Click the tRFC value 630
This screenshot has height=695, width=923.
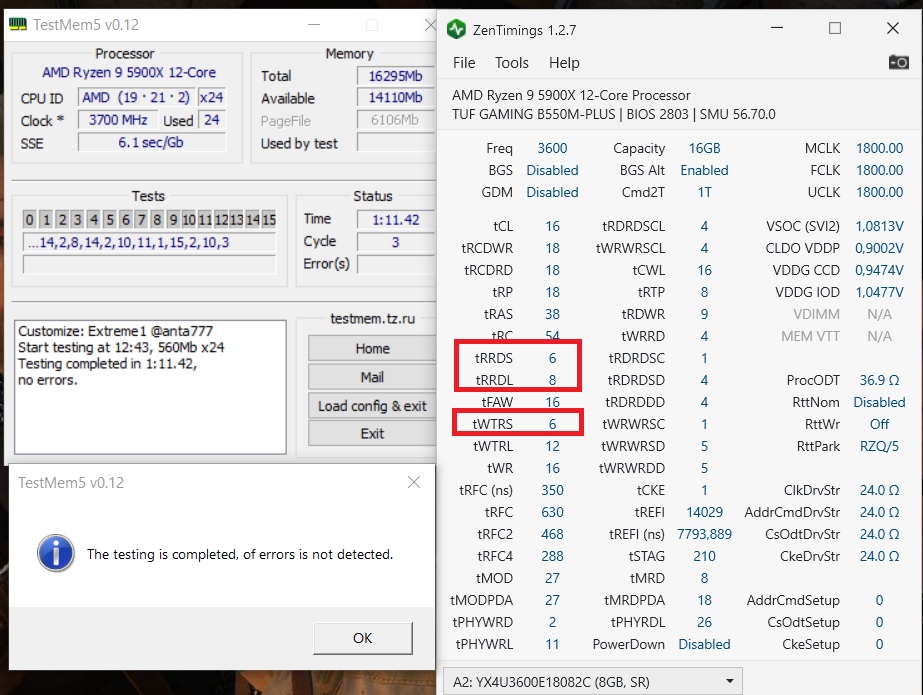tap(552, 512)
